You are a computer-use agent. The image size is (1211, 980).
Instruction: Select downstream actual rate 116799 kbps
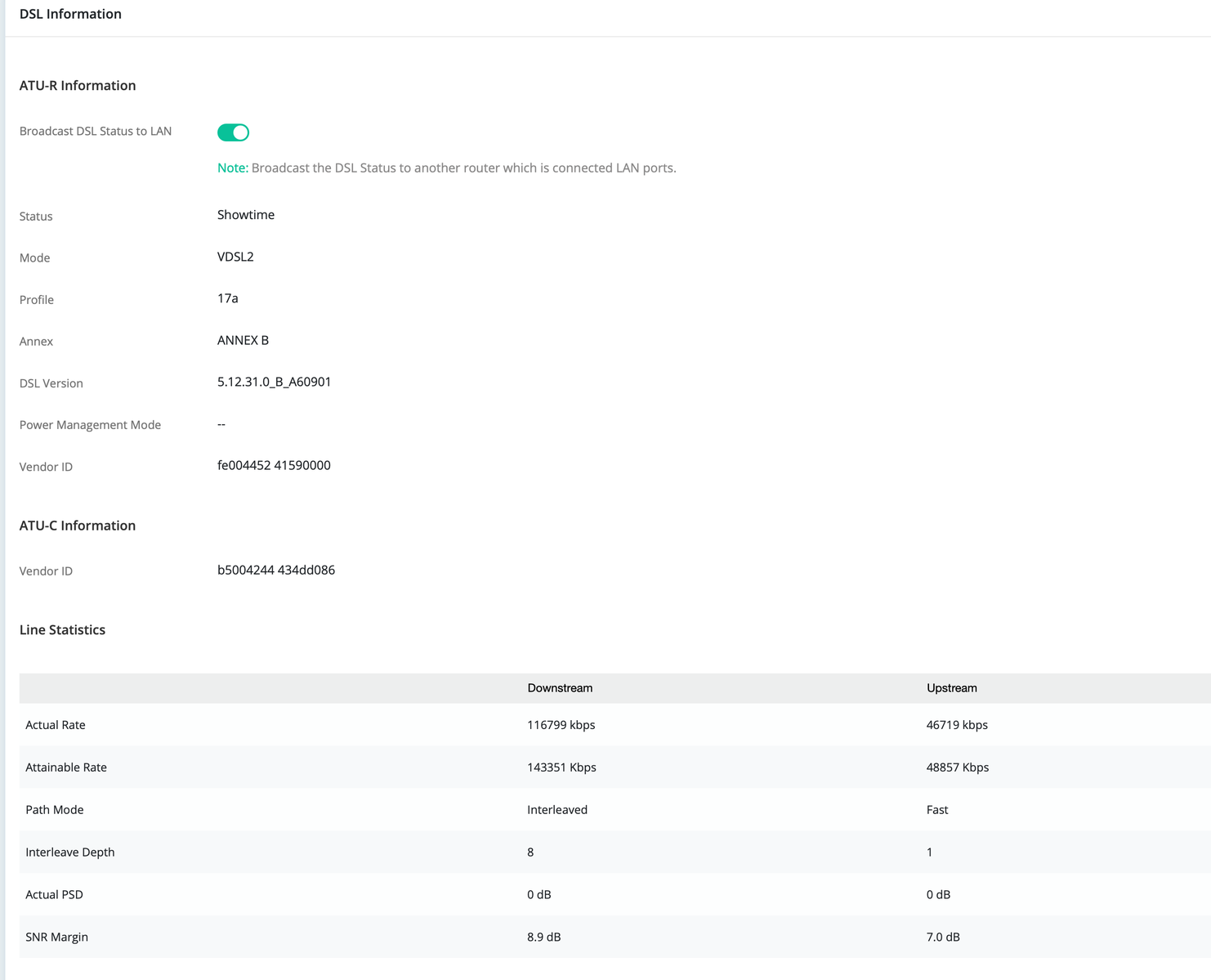pyautogui.click(x=561, y=725)
